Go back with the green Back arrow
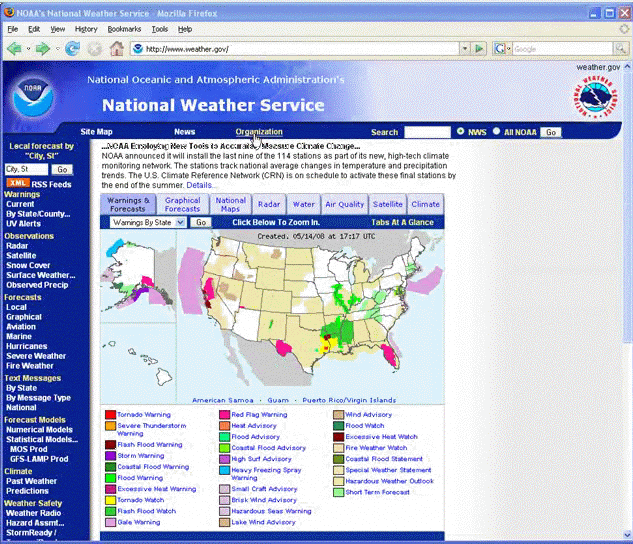633x544 pixels. click(x=14, y=49)
